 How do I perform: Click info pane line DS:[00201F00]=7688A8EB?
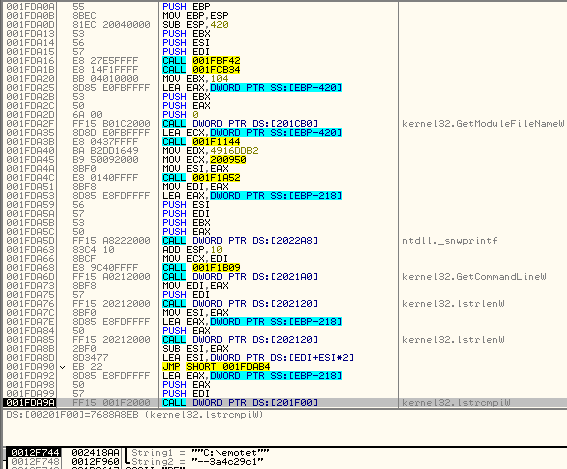[x=135, y=414]
